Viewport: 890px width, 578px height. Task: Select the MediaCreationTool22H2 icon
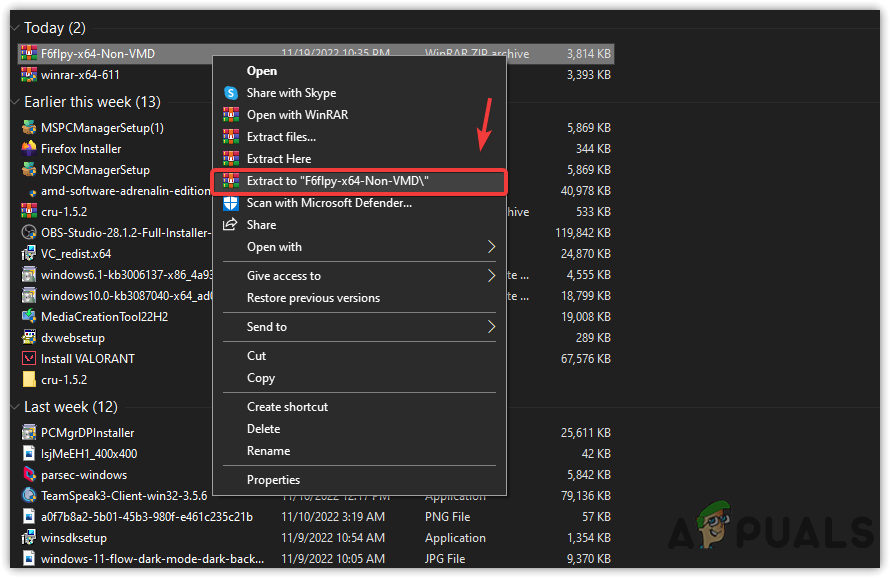28,316
